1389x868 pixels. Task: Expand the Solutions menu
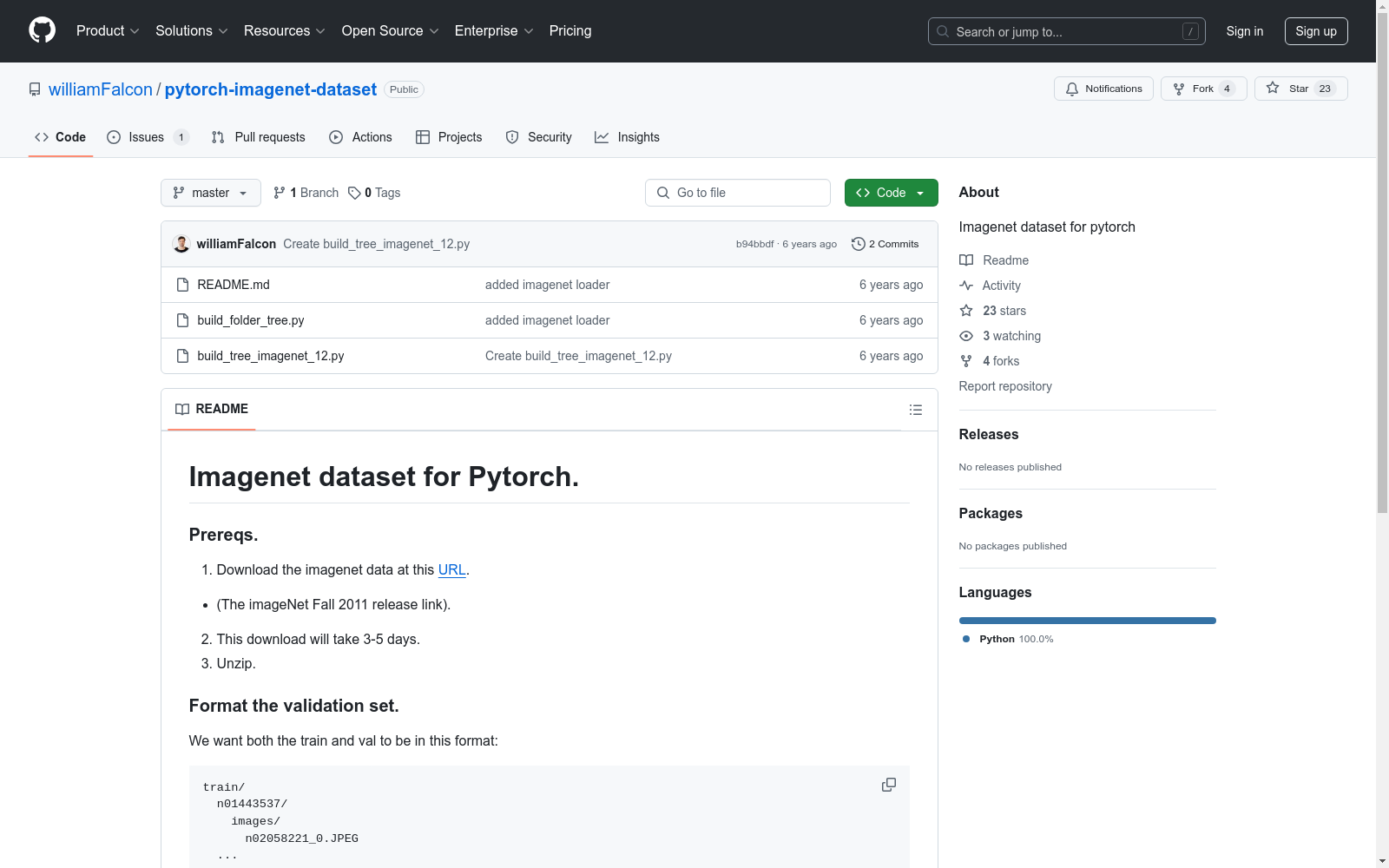pyautogui.click(x=192, y=31)
